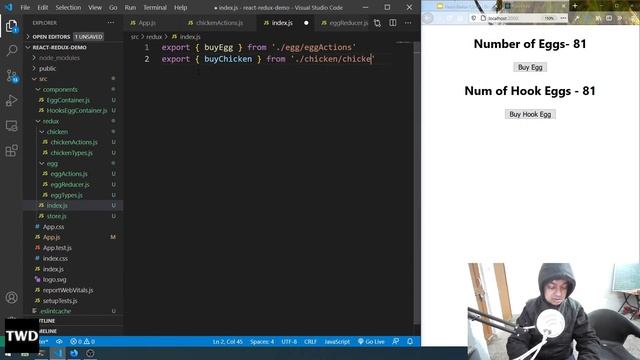Click the Buy Hook Egg button

pos(530,114)
